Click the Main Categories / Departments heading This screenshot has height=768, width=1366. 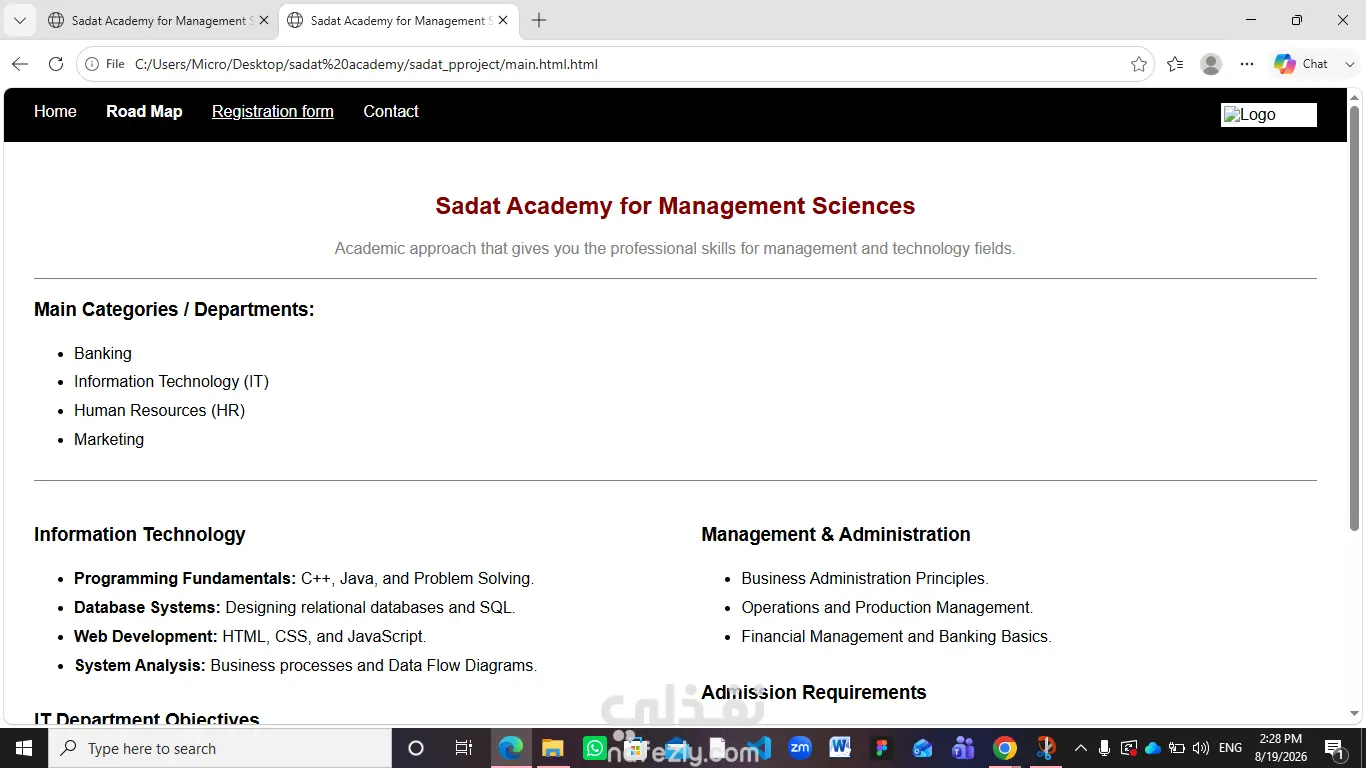(x=174, y=309)
